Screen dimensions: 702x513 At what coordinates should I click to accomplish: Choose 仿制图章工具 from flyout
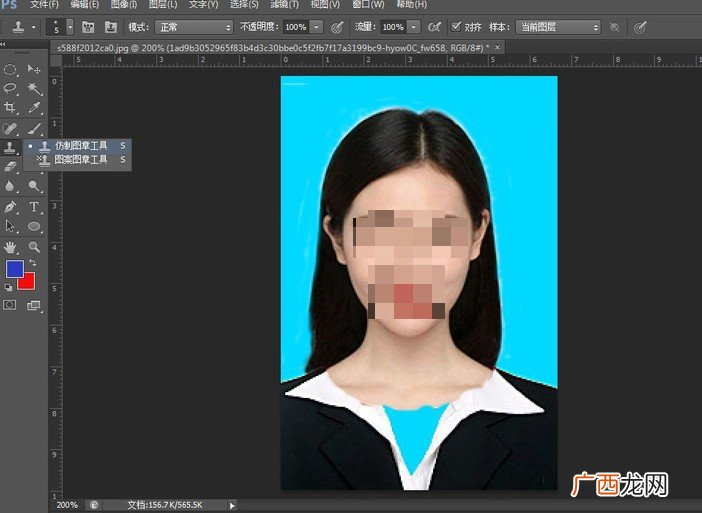[78, 146]
